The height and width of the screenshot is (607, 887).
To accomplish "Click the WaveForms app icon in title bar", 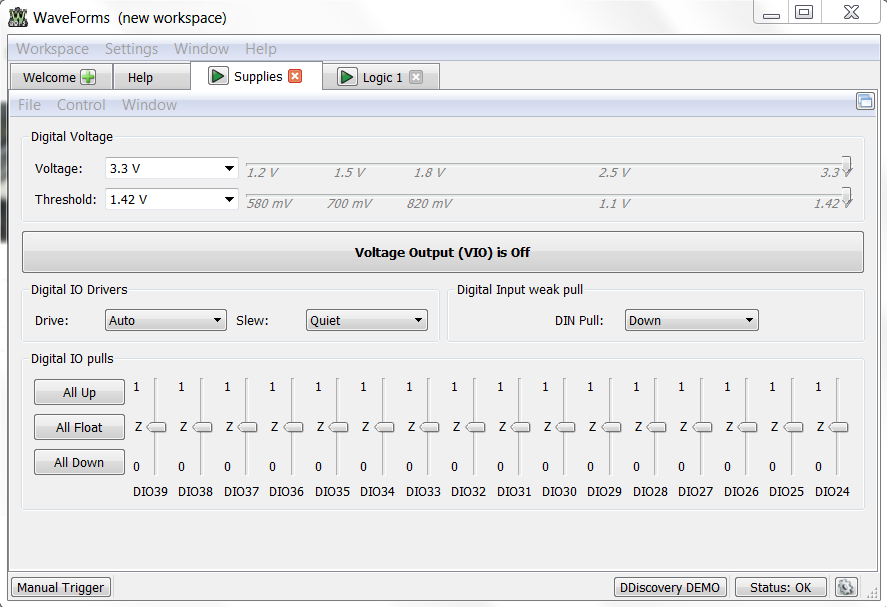I will tap(18, 17).
